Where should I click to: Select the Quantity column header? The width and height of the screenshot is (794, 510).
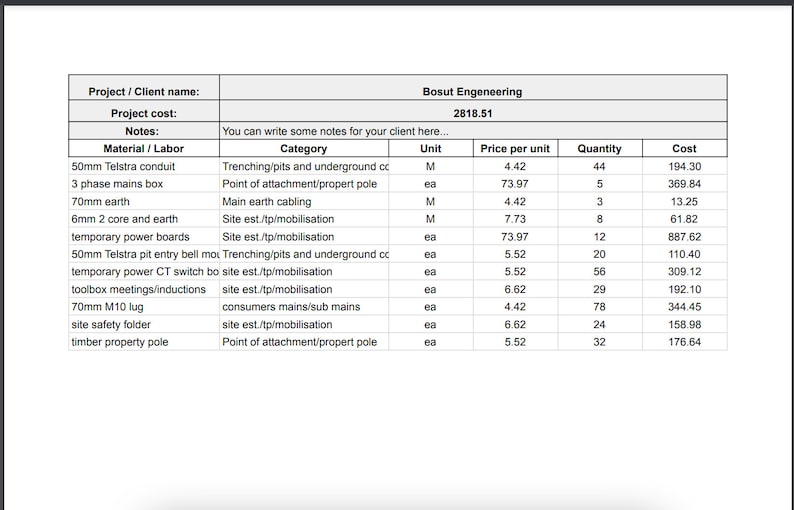(600, 148)
